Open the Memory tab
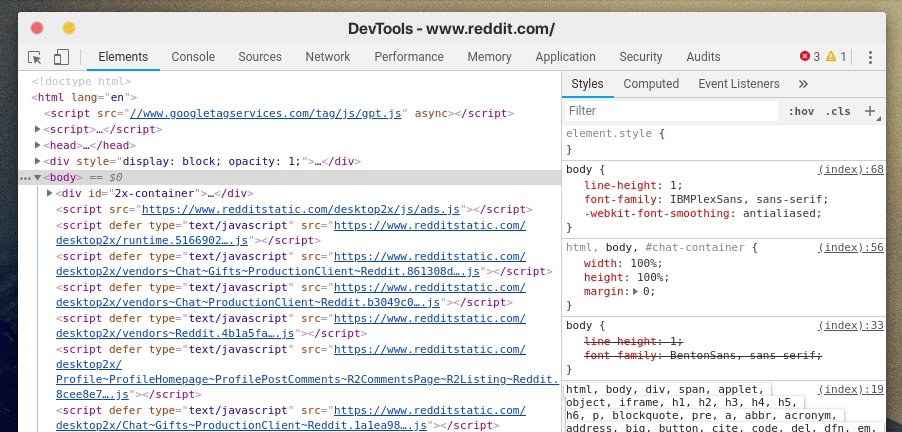Screen dimensions: 902x432 [x=490, y=57]
